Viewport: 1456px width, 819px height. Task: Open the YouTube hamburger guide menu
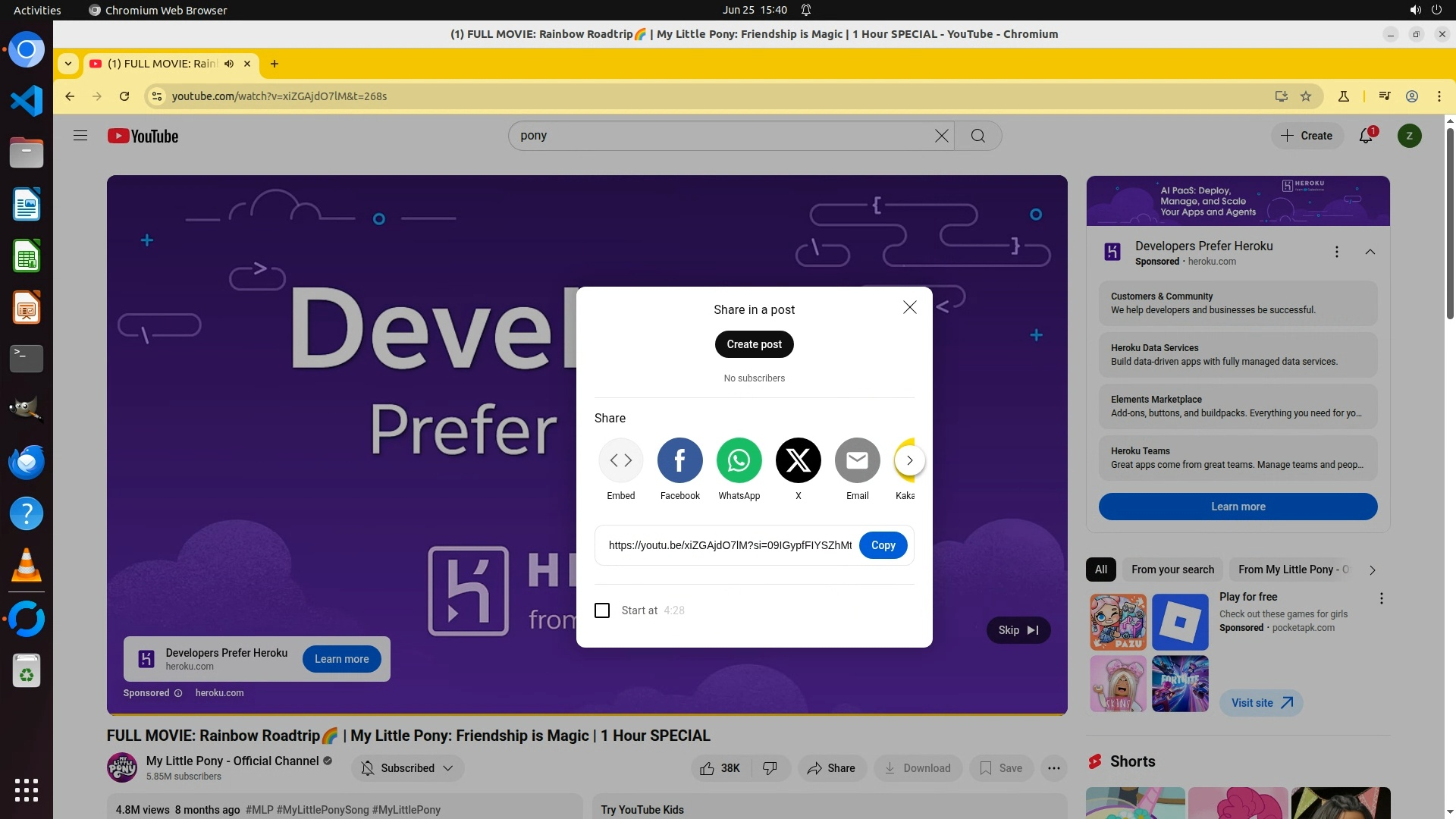pos(80,136)
